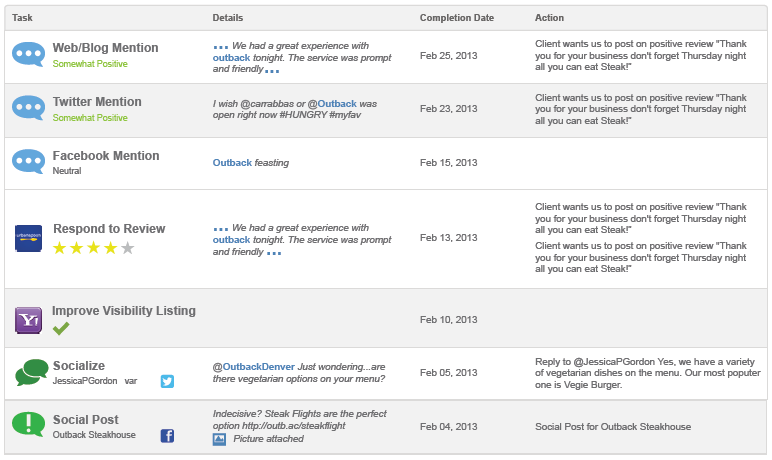772x460 pixels.
Task: Click the Twitter Mention chat bubble icon
Action: coord(29,108)
